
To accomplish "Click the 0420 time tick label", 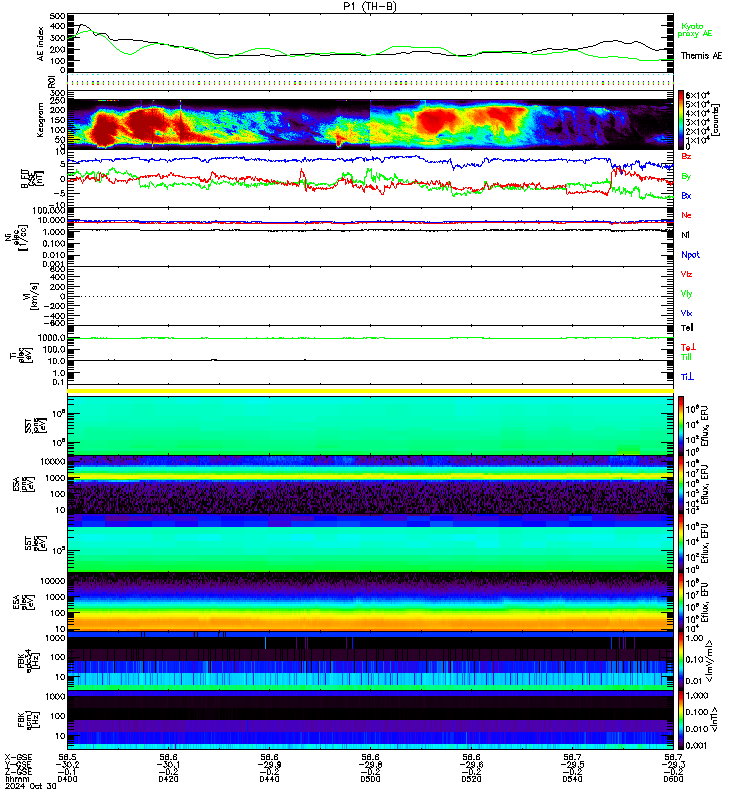I will [168, 779].
